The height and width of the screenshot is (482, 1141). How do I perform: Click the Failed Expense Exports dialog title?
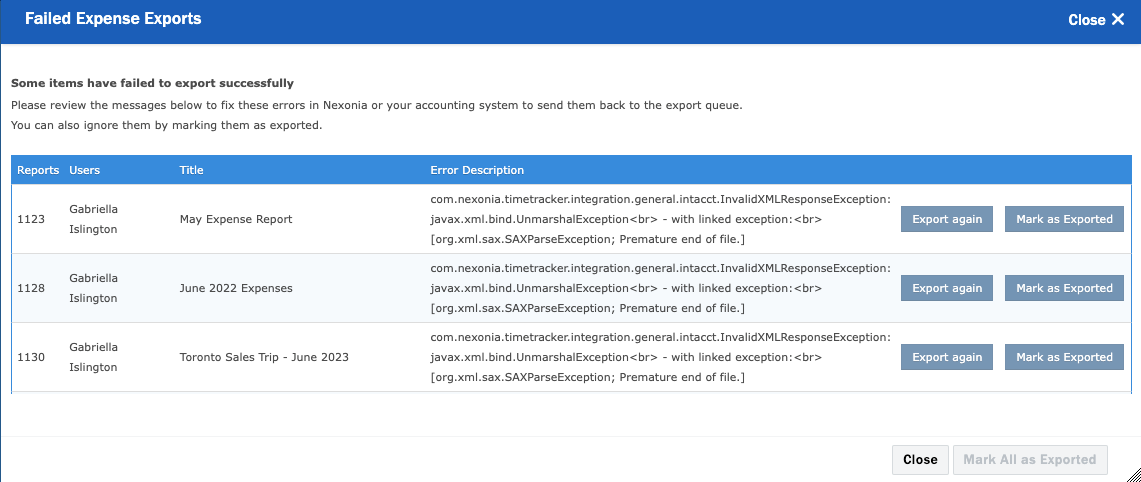[113, 19]
